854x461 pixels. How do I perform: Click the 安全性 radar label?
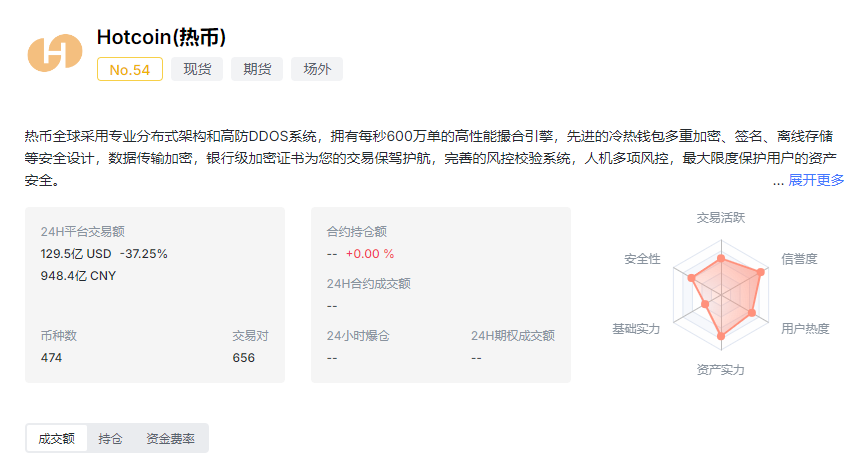[x=642, y=259]
